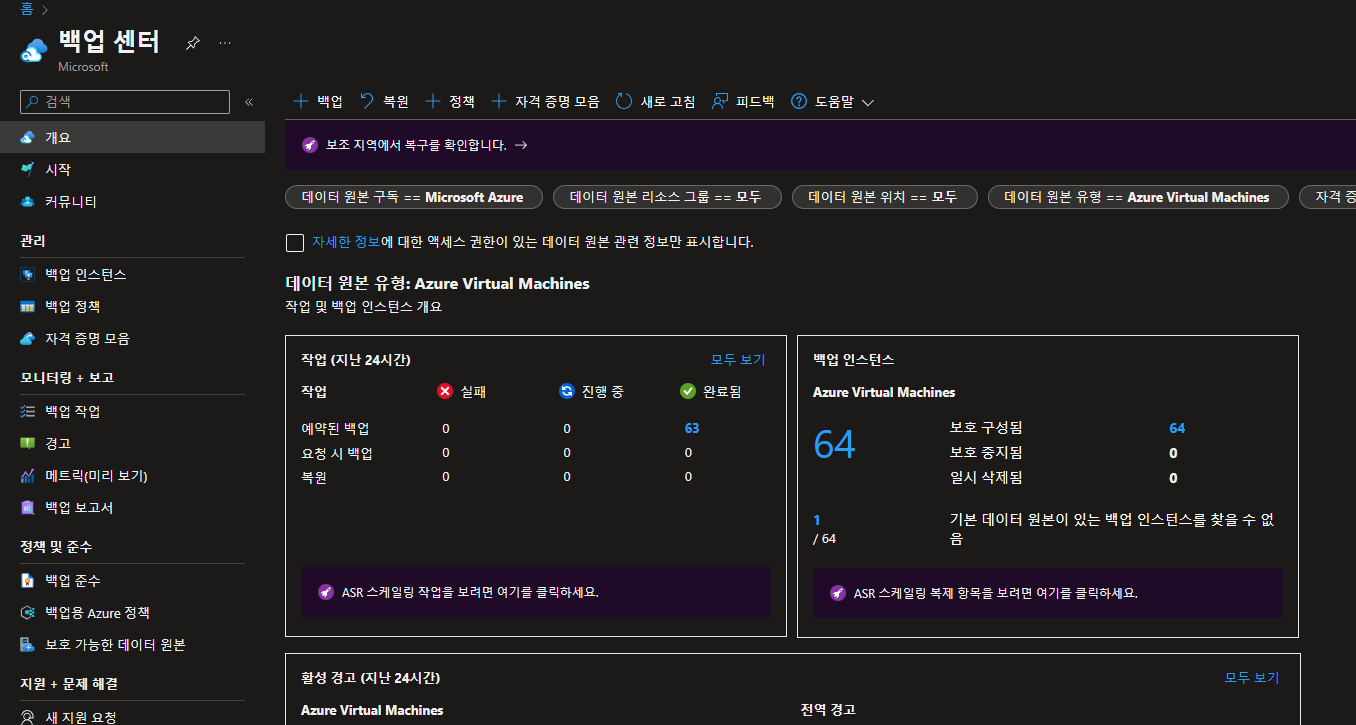The height and width of the screenshot is (725, 1356).
Task: Click the 백업 인스턴스 icon in sidebar
Action: click(x=28, y=275)
